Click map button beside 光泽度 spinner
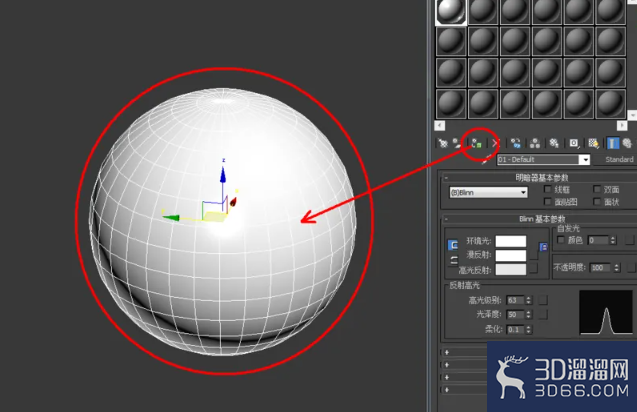 click(x=543, y=314)
